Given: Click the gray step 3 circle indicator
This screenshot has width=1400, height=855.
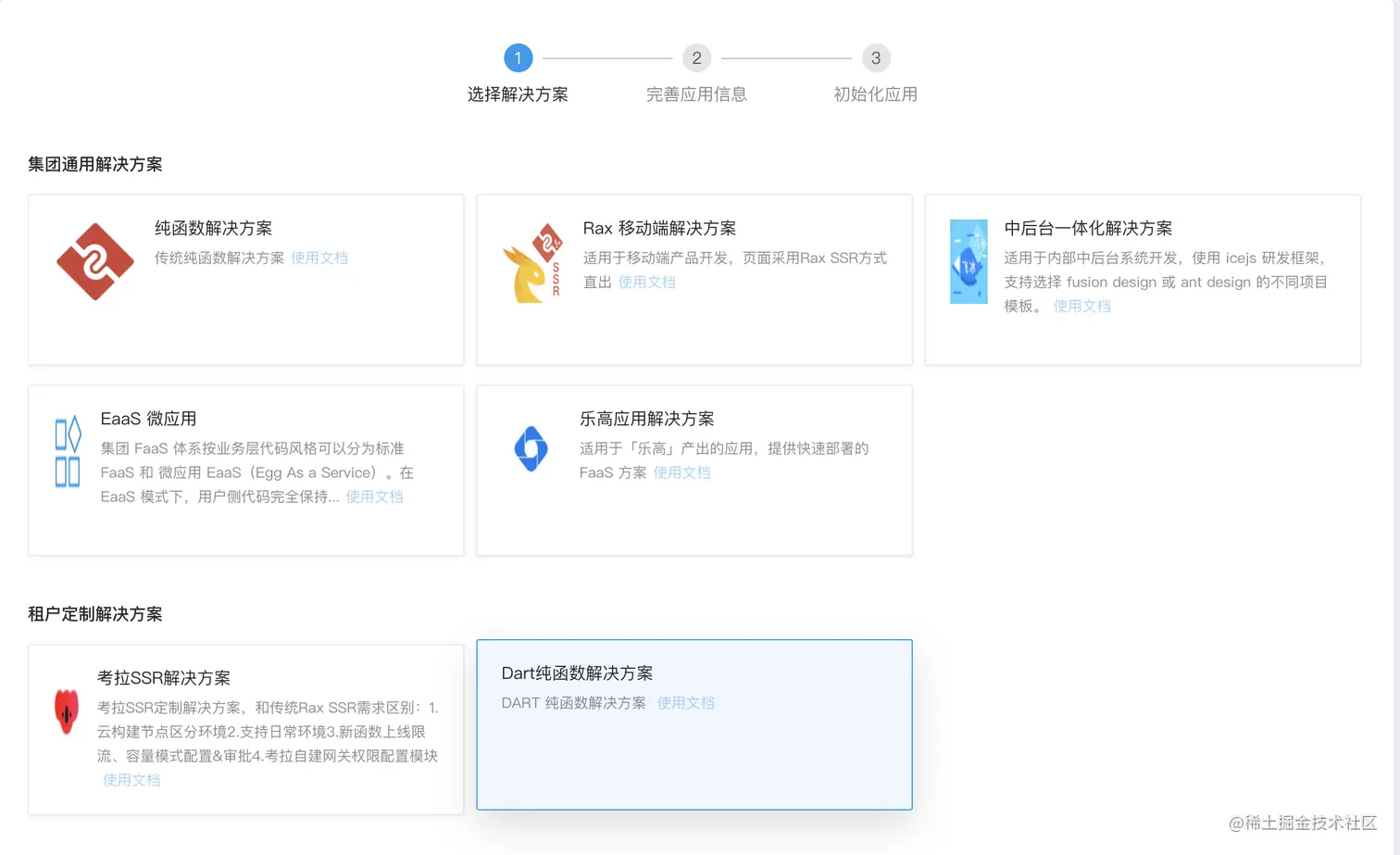Looking at the screenshot, I should pos(875,57).
